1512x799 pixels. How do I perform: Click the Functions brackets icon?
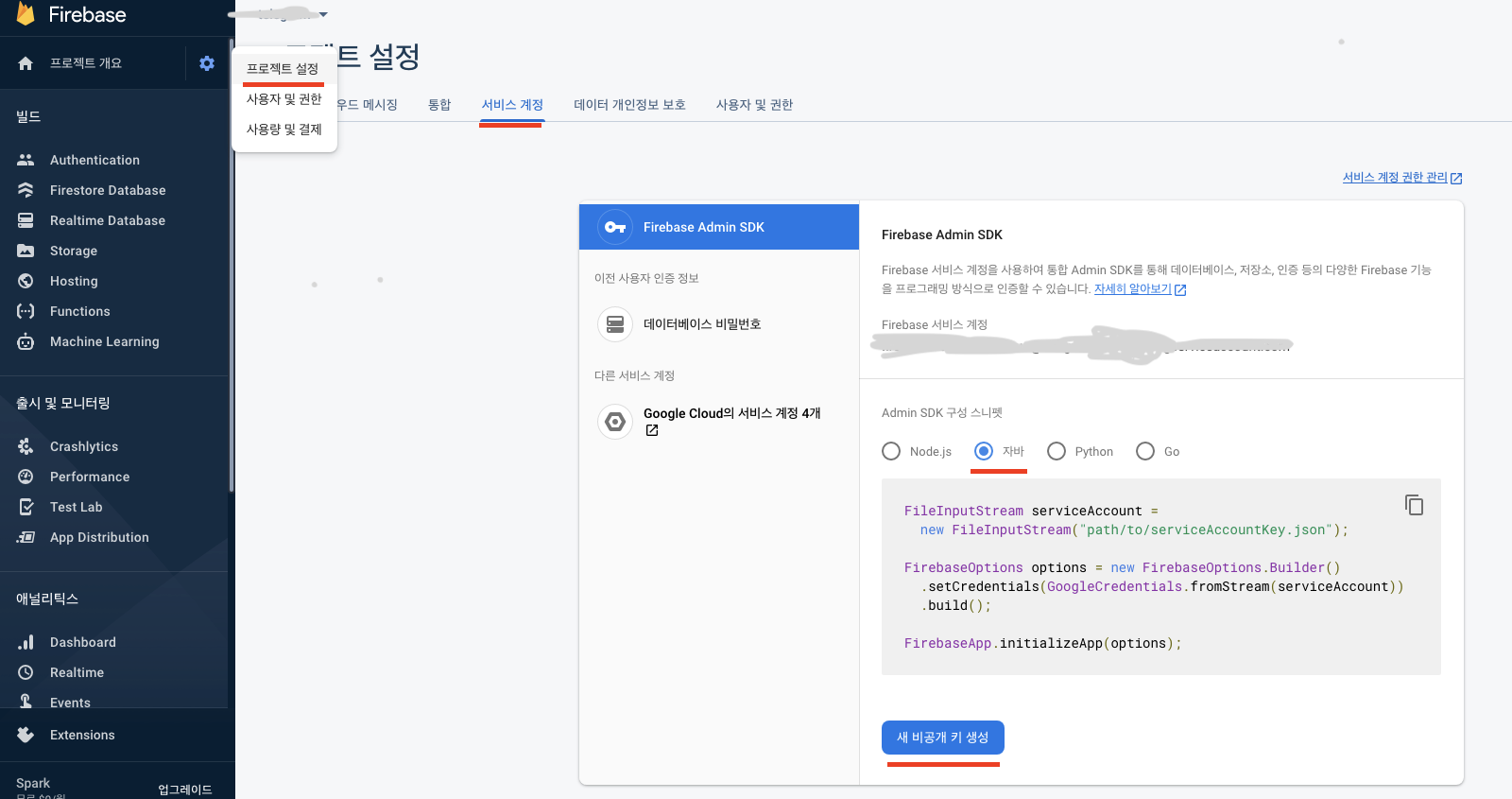click(26, 311)
